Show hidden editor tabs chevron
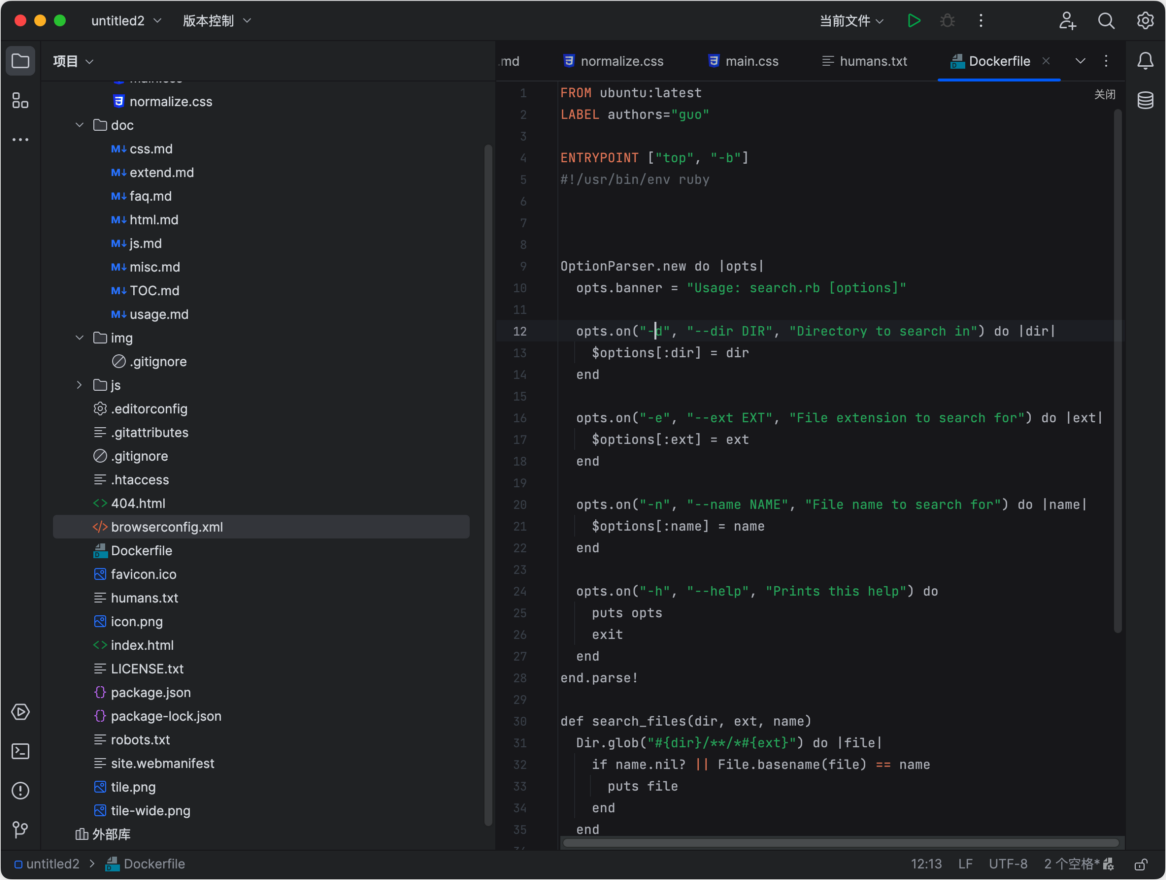1166x880 pixels. [1080, 61]
